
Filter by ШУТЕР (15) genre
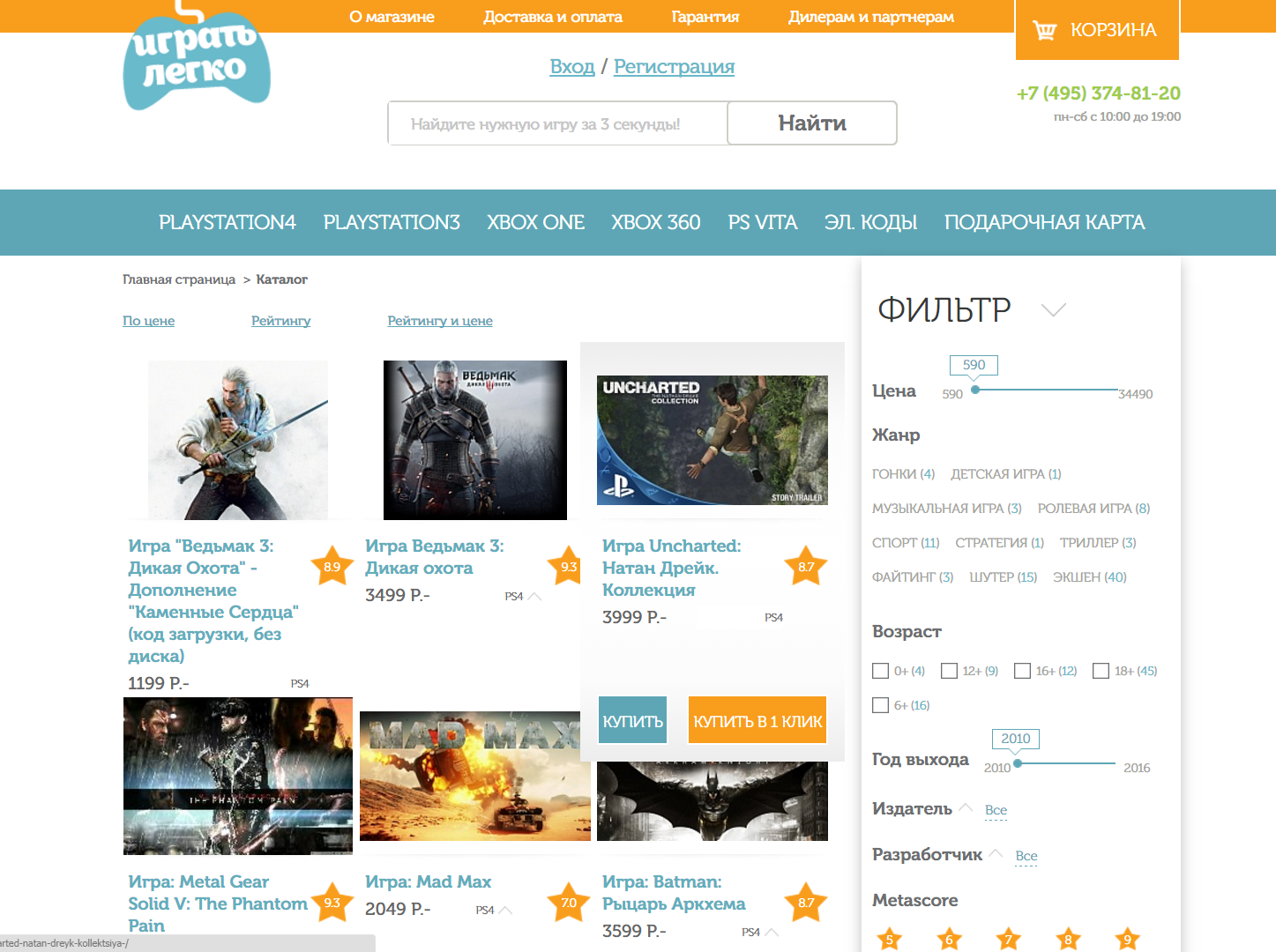(x=1004, y=577)
